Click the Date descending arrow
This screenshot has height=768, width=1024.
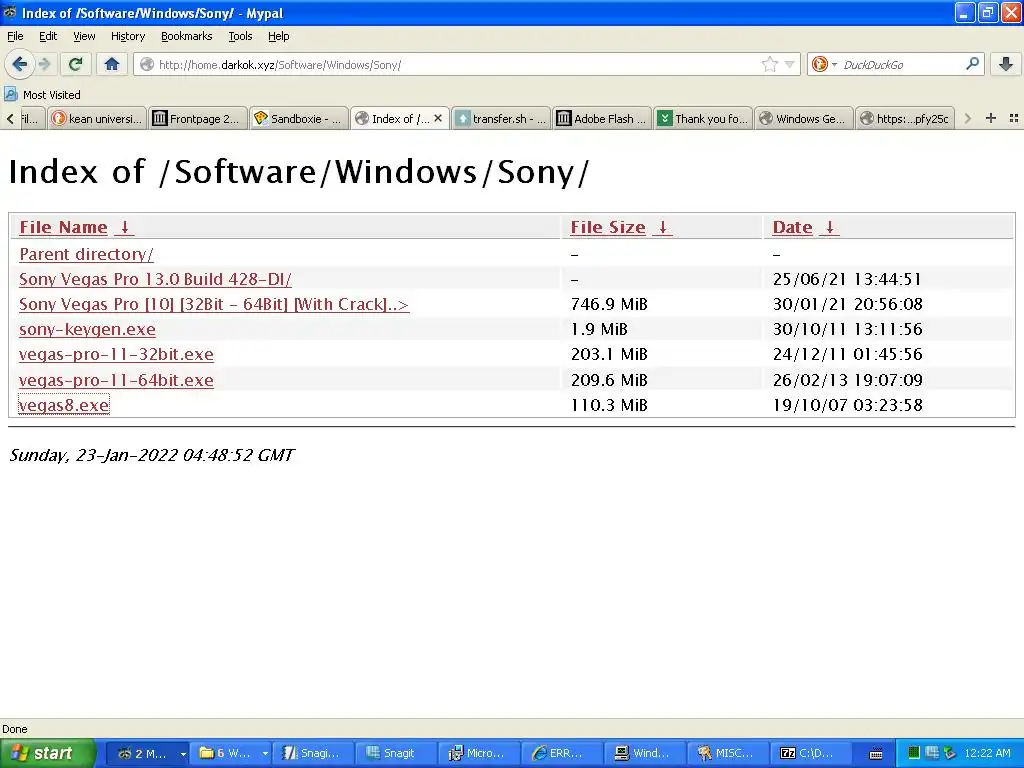click(829, 227)
